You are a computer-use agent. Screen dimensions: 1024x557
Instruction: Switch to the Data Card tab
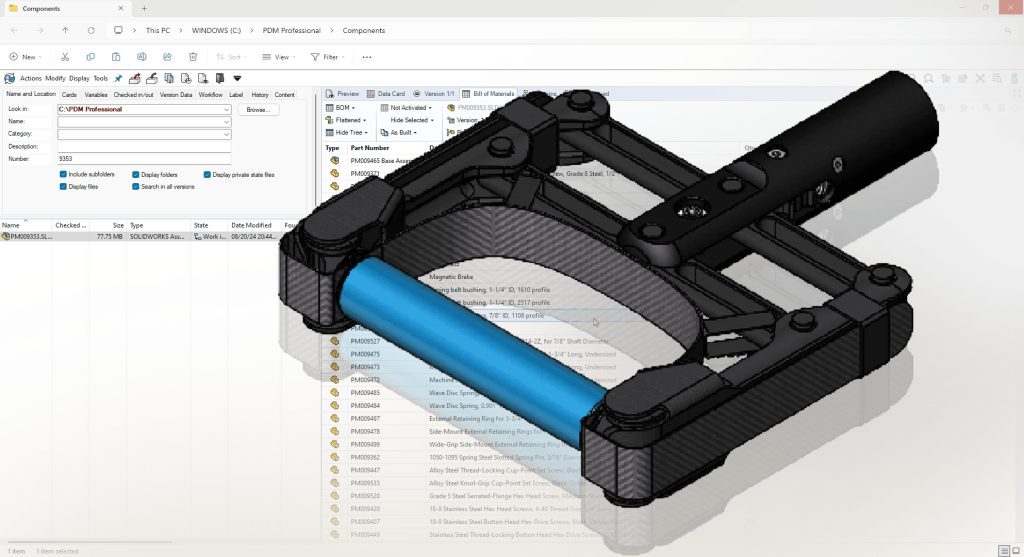[386, 93]
